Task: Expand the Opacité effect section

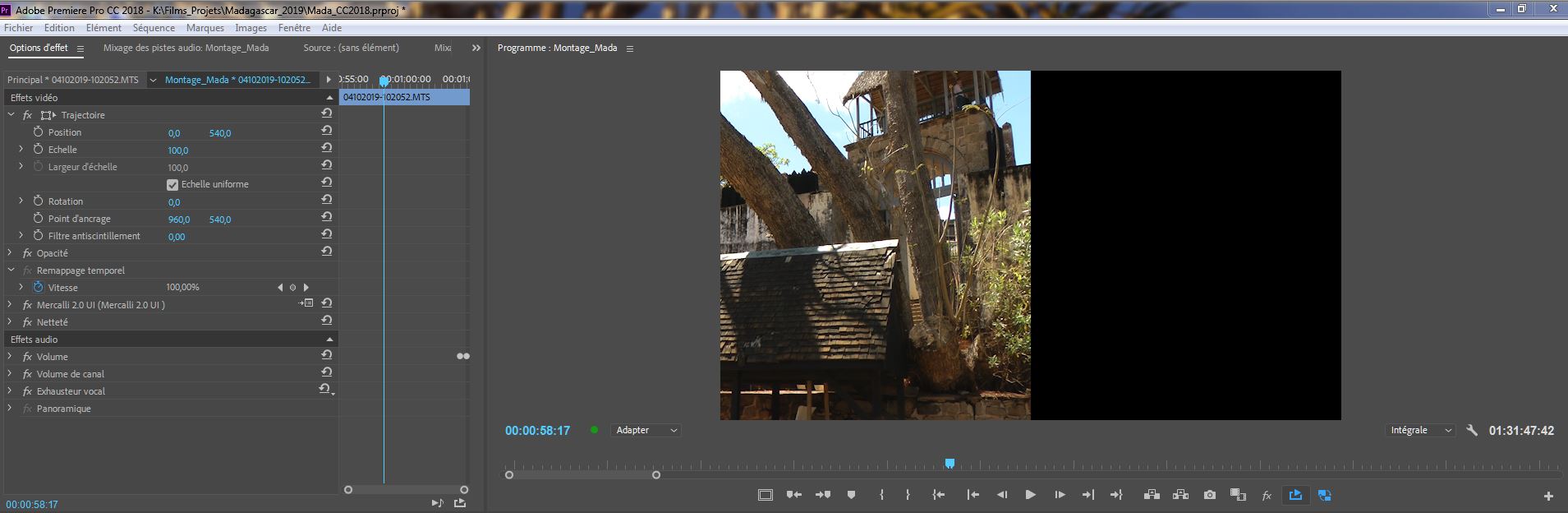Action: [10, 253]
